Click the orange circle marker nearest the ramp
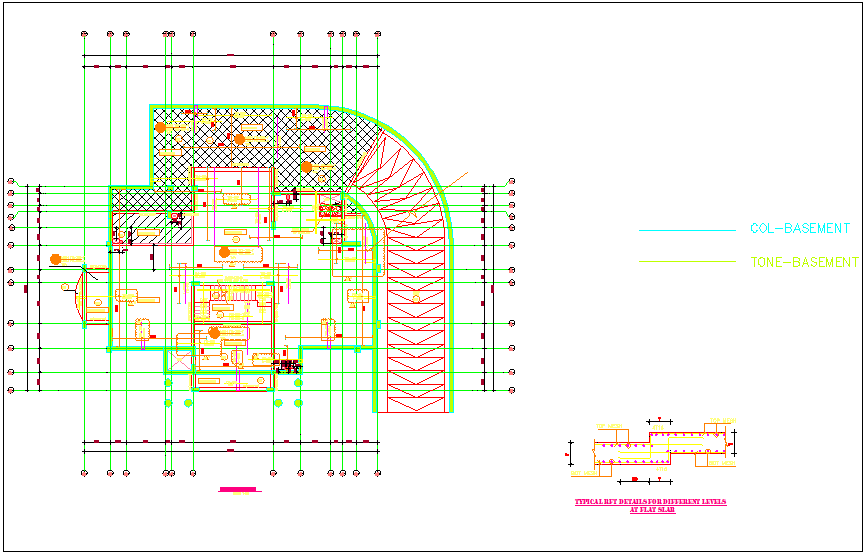This screenshot has width=866, height=554. pos(308,167)
